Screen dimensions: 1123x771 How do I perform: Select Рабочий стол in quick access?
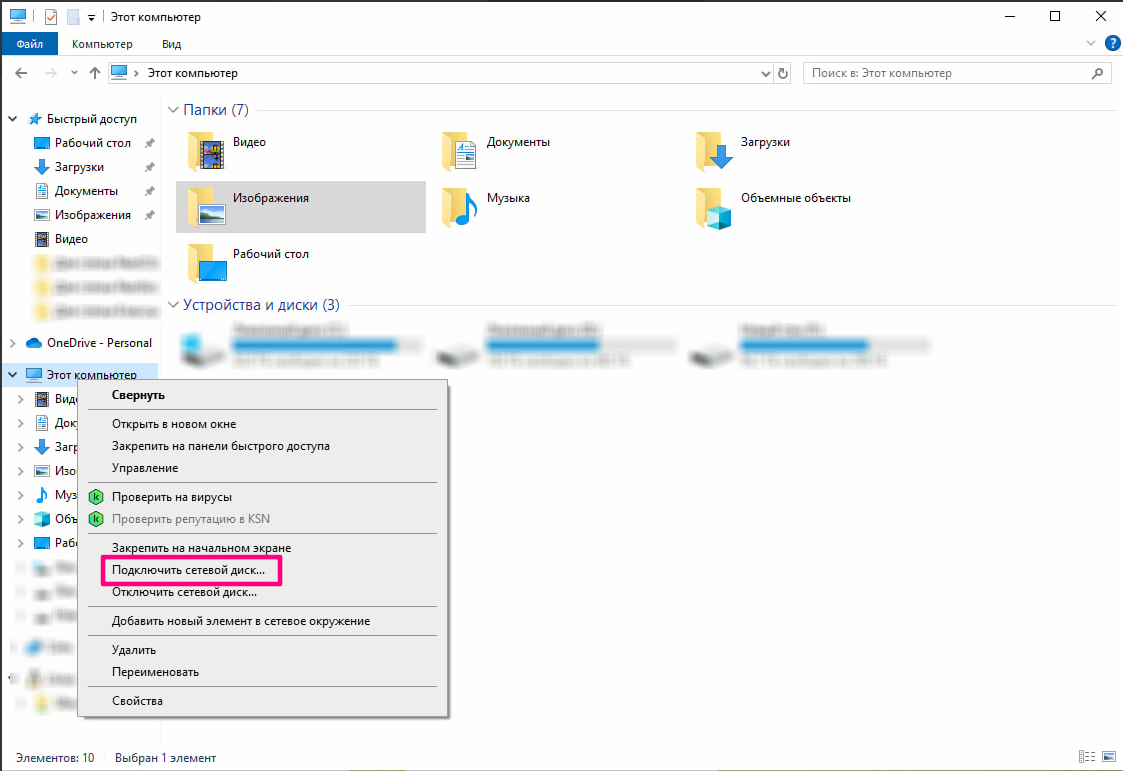tap(92, 143)
